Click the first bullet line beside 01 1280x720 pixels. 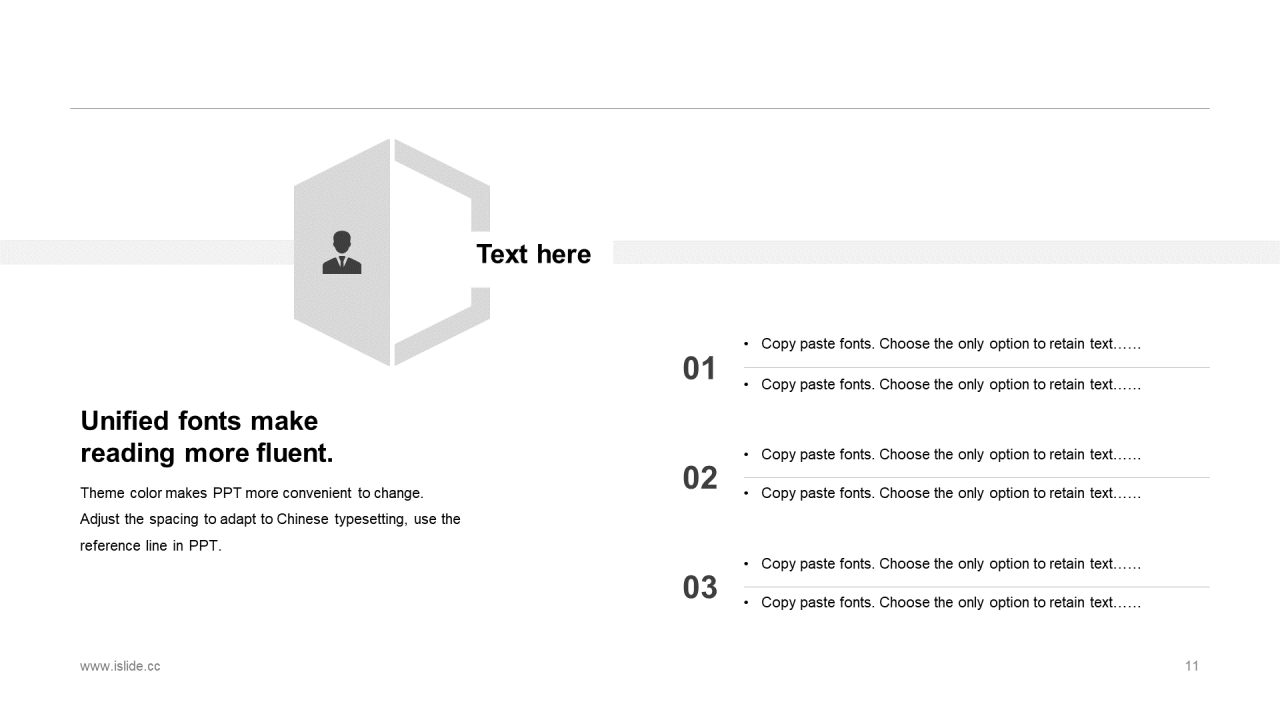[950, 344]
